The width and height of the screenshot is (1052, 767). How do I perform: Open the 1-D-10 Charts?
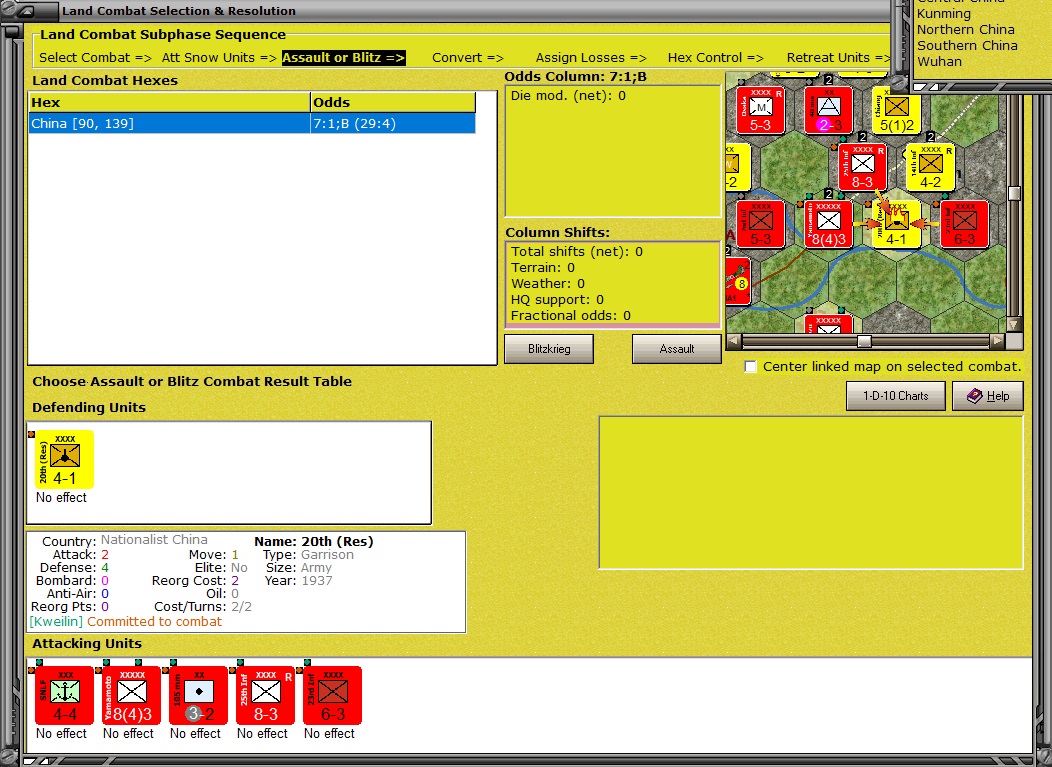tap(896, 396)
